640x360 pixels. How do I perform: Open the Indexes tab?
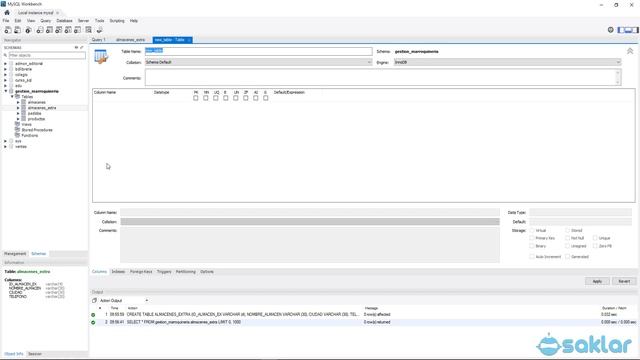point(118,272)
